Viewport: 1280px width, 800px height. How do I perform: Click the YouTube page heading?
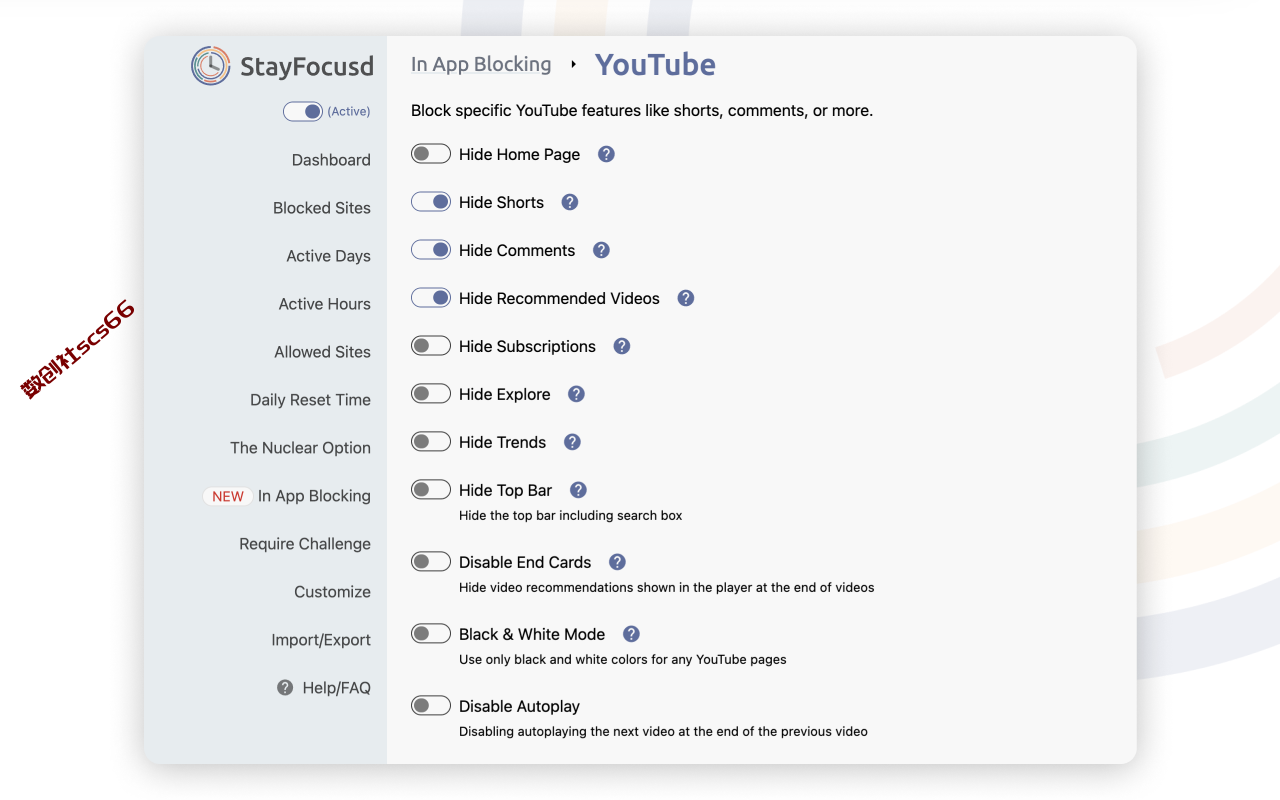point(655,64)
